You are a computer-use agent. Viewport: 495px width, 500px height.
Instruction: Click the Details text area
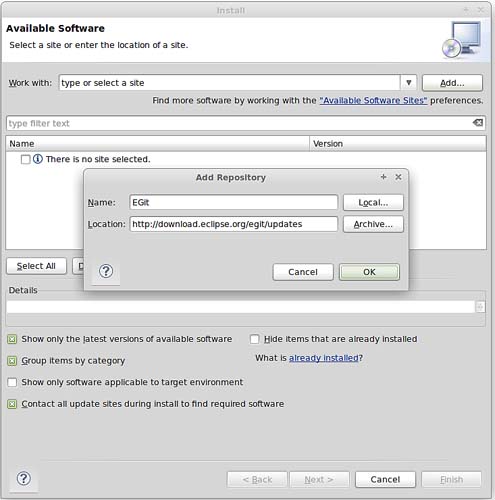coord(240,307)
